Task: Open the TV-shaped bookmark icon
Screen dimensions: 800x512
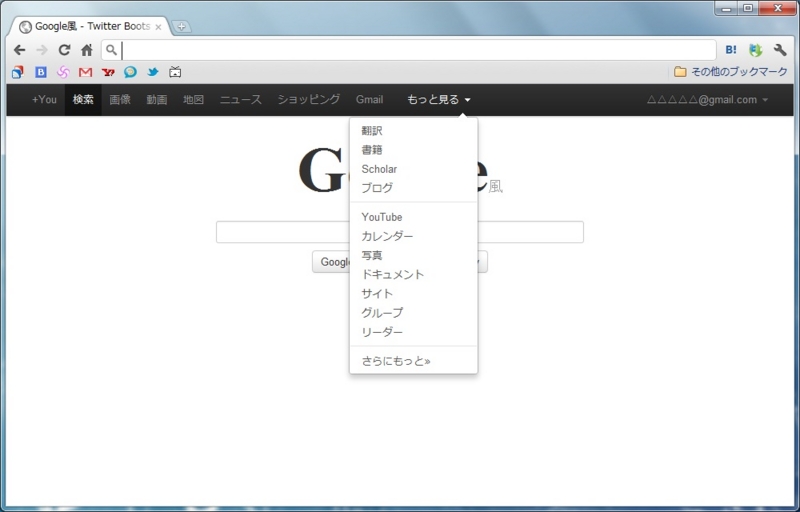Action: tap(175, 72)
